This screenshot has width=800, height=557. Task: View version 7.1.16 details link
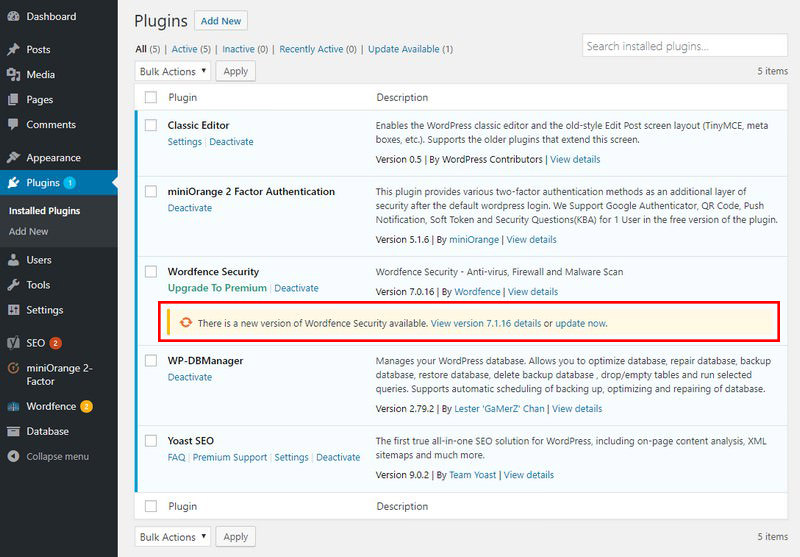pos(486,323)
